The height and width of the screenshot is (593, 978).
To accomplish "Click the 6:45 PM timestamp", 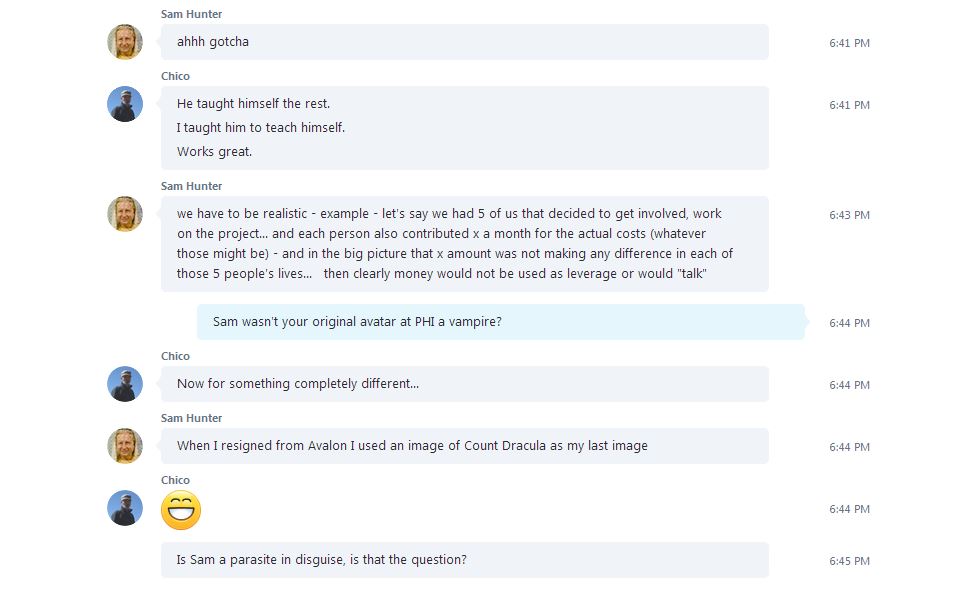I will click(849, 561).
